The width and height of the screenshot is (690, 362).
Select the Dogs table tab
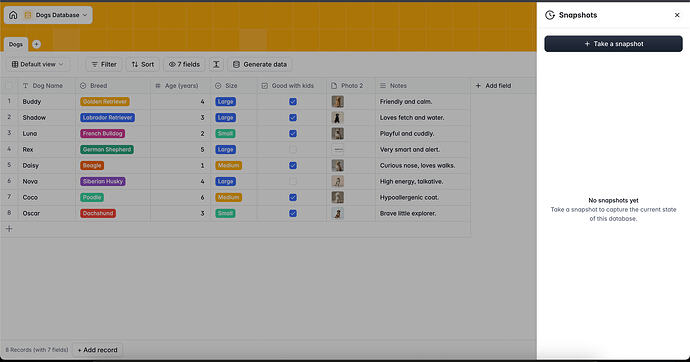pyautogui.click(x=15, y=44)
